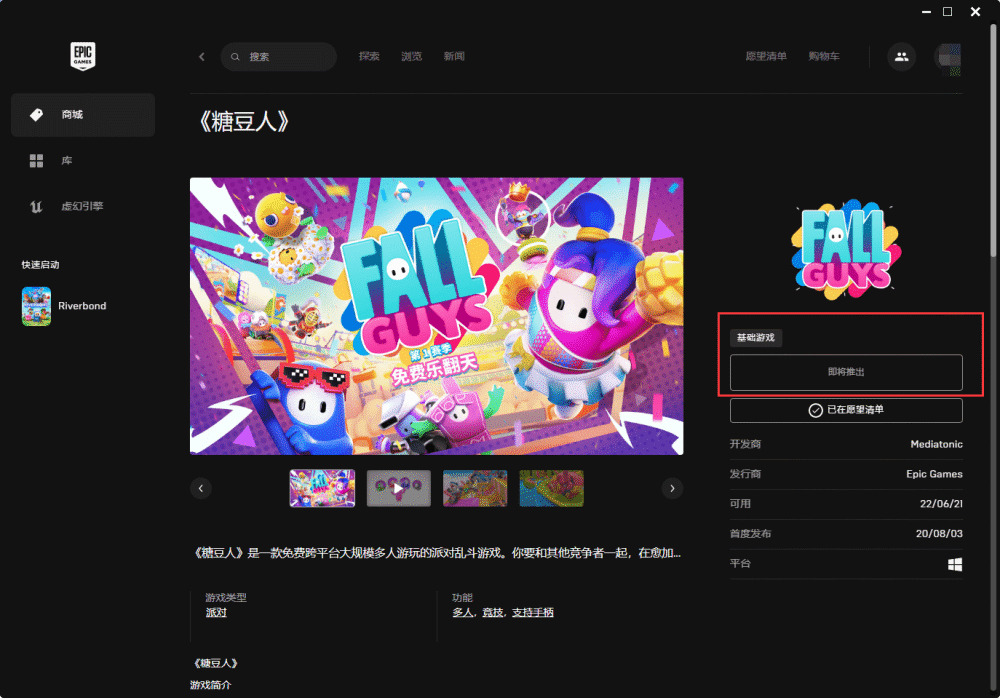Viewport: 1000px width, 698px height.
Task: Select the third screenshot thumbnail
Action: pos(475,489)
